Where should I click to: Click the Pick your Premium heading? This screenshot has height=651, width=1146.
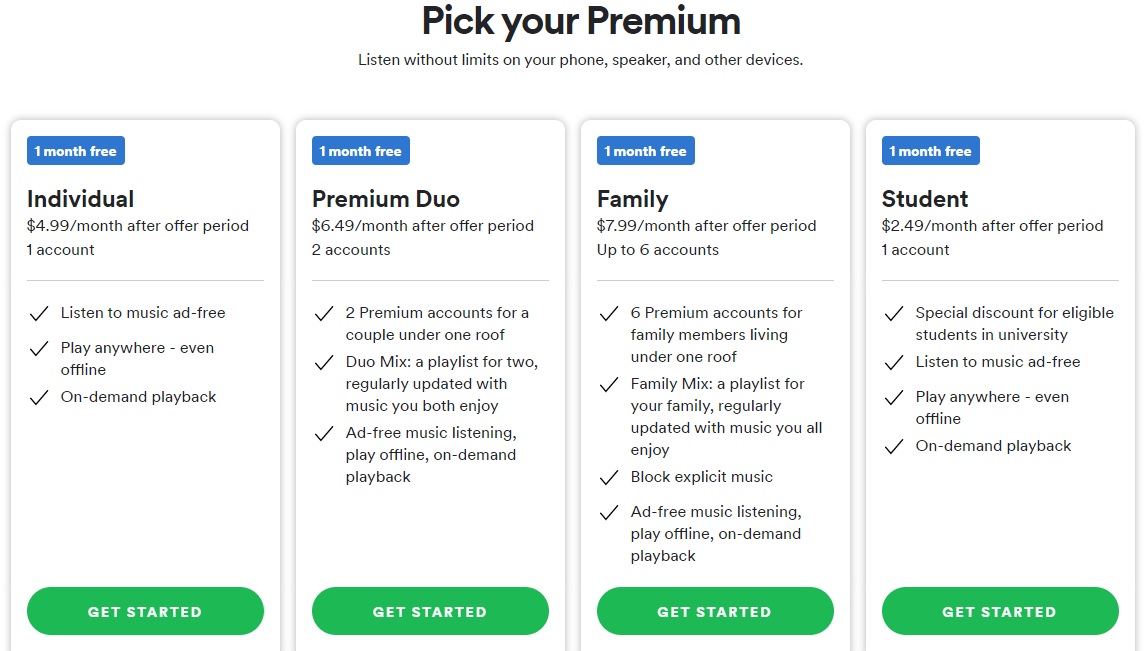coord(581,20)
